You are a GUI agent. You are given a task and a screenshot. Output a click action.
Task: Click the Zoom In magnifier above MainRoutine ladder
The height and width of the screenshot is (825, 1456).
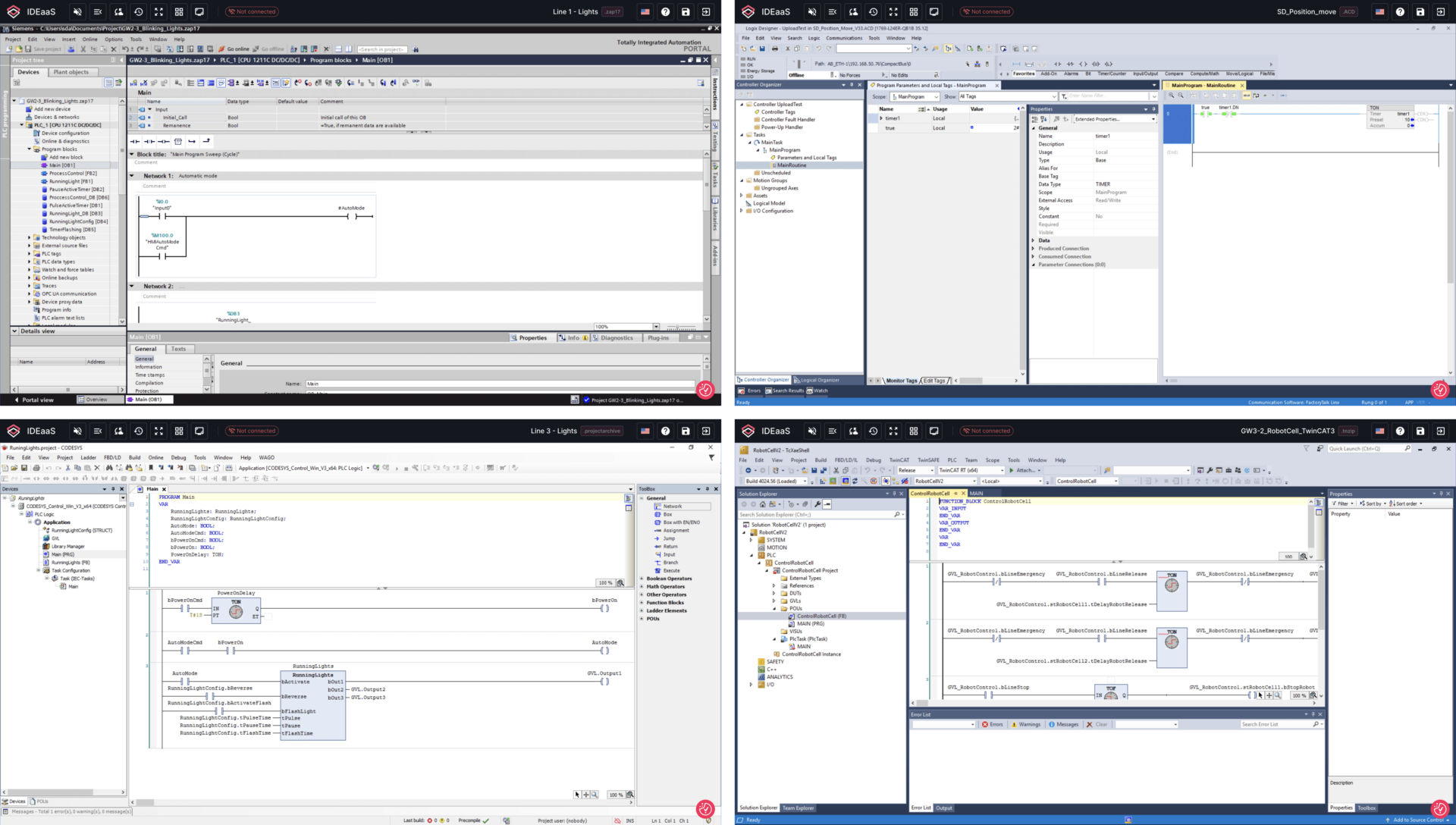[x=1172, y=96]
